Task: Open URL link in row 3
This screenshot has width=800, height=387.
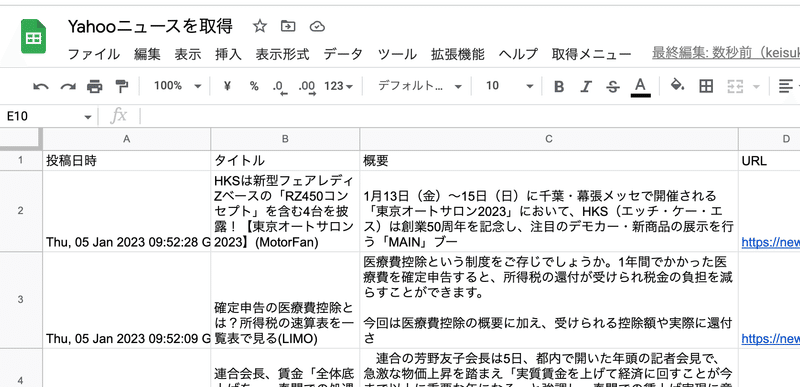Action: click(x=770, y=339)
